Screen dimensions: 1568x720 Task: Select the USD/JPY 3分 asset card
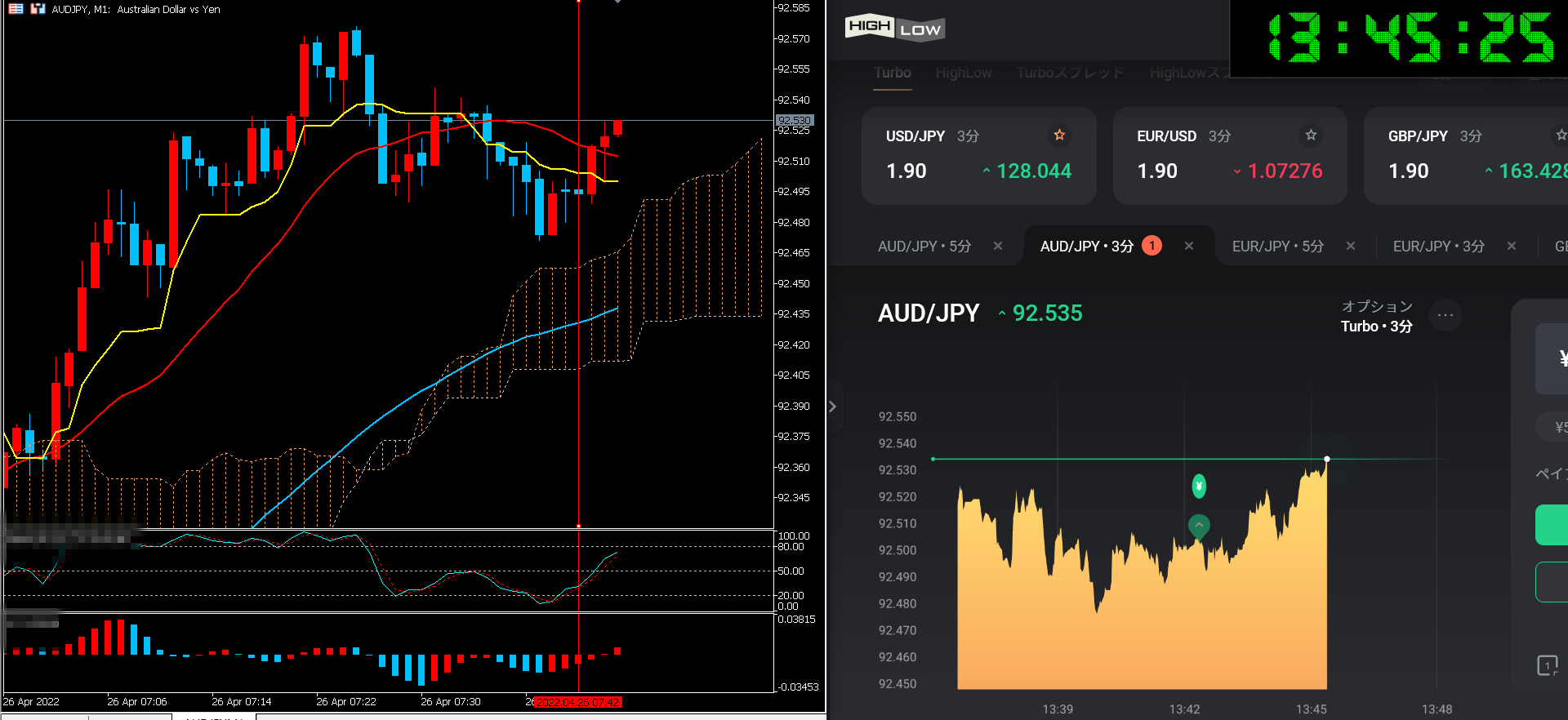tap(978, 156)
